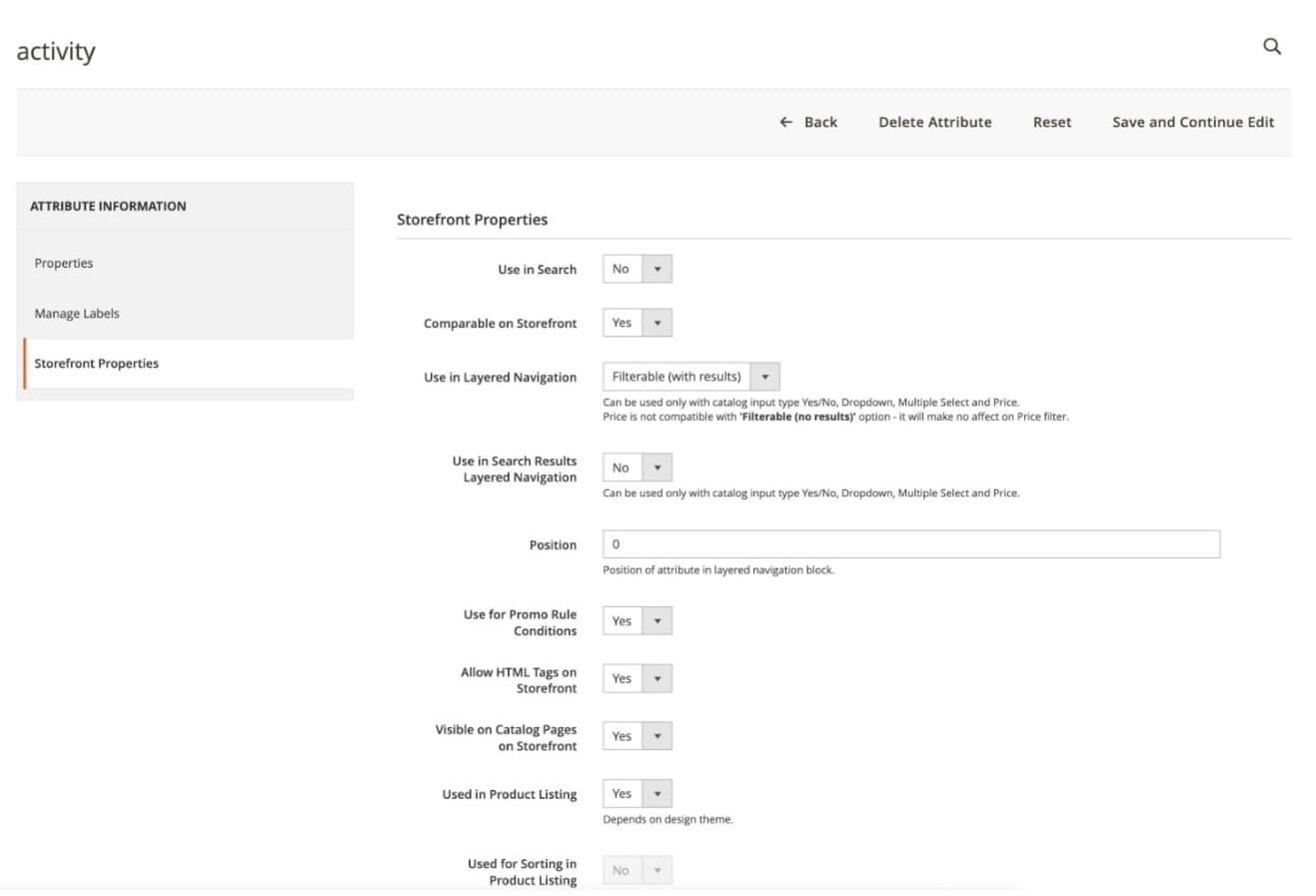This screenshot has width=1316, height=896.
Task: Open Use in Search Results Layered Navigation dropdown
Action: coord(637,467)
